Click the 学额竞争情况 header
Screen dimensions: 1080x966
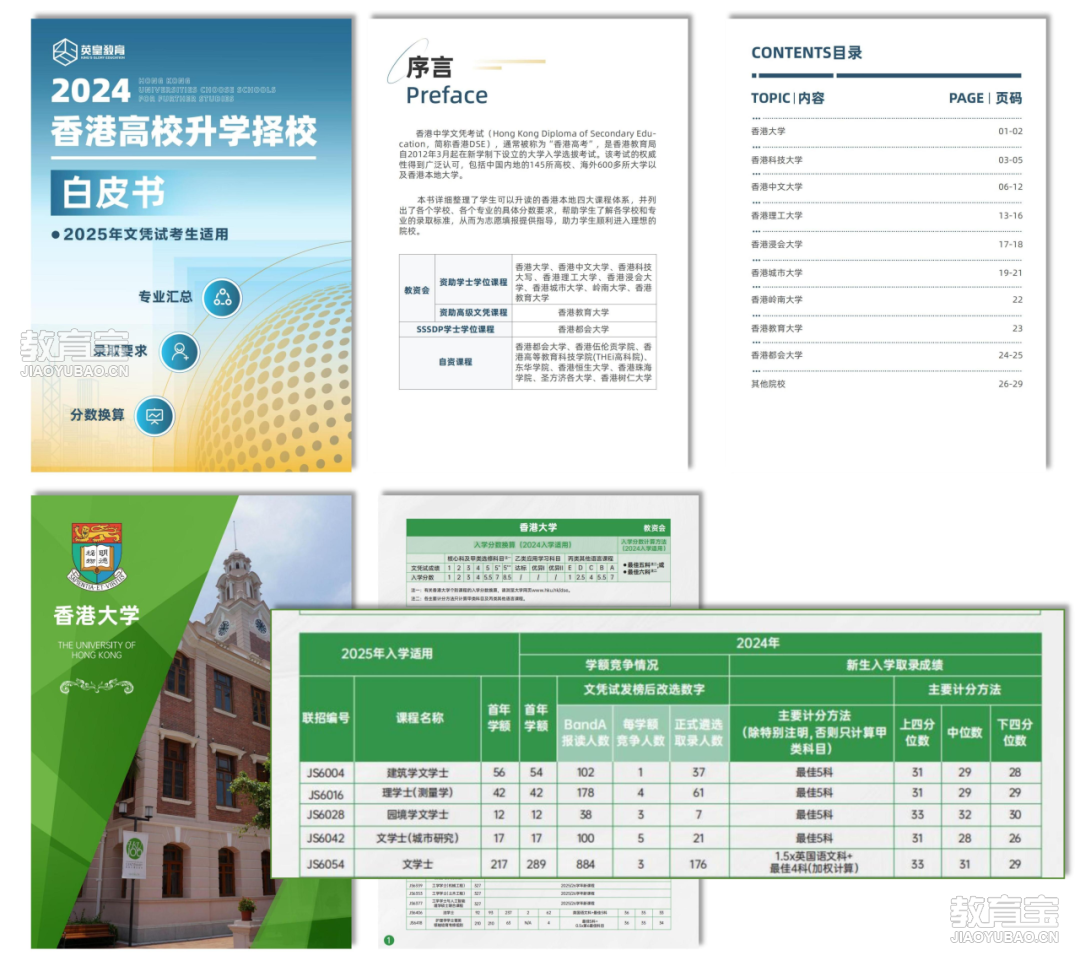(622, 665)
